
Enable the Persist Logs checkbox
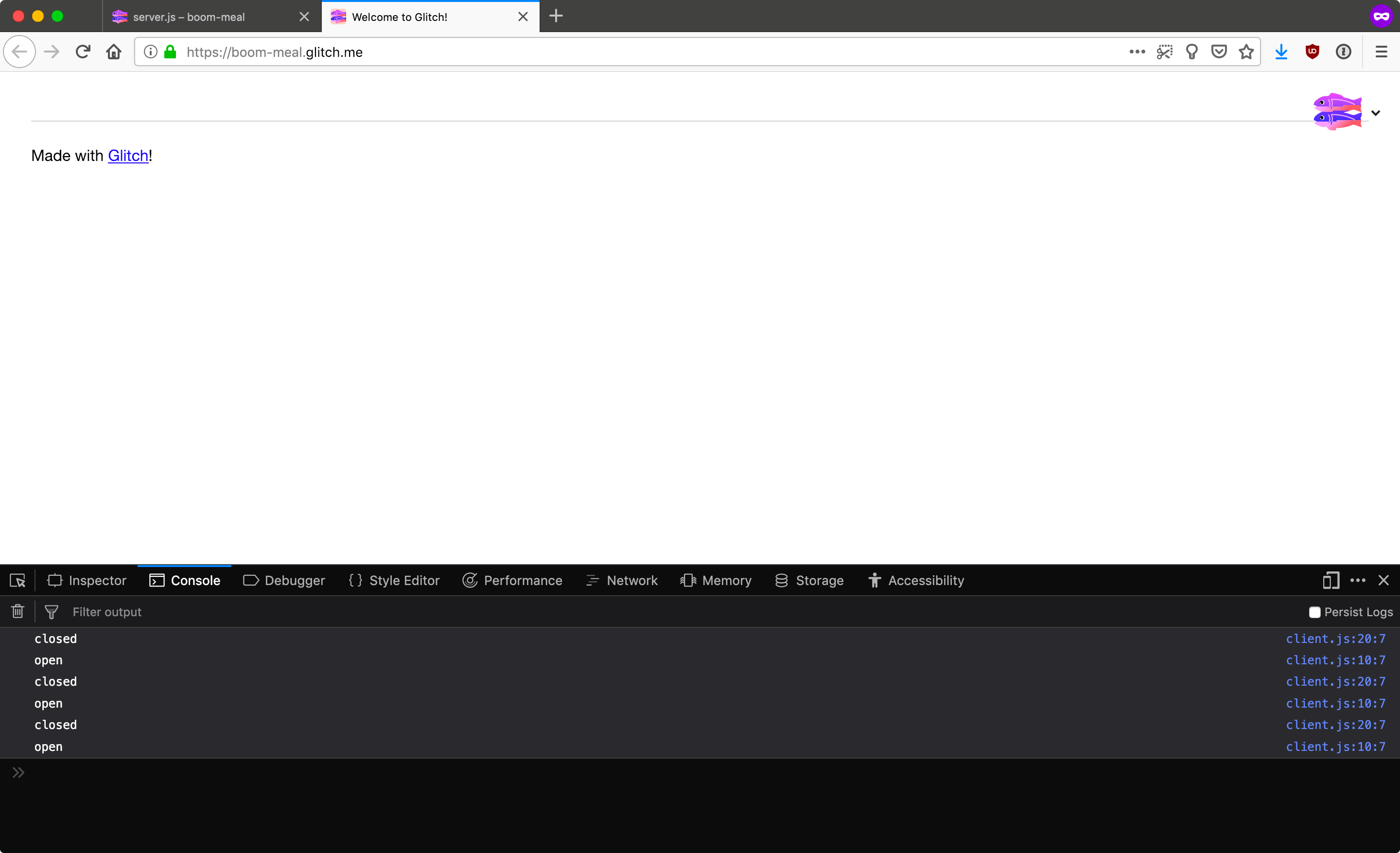1314,612
